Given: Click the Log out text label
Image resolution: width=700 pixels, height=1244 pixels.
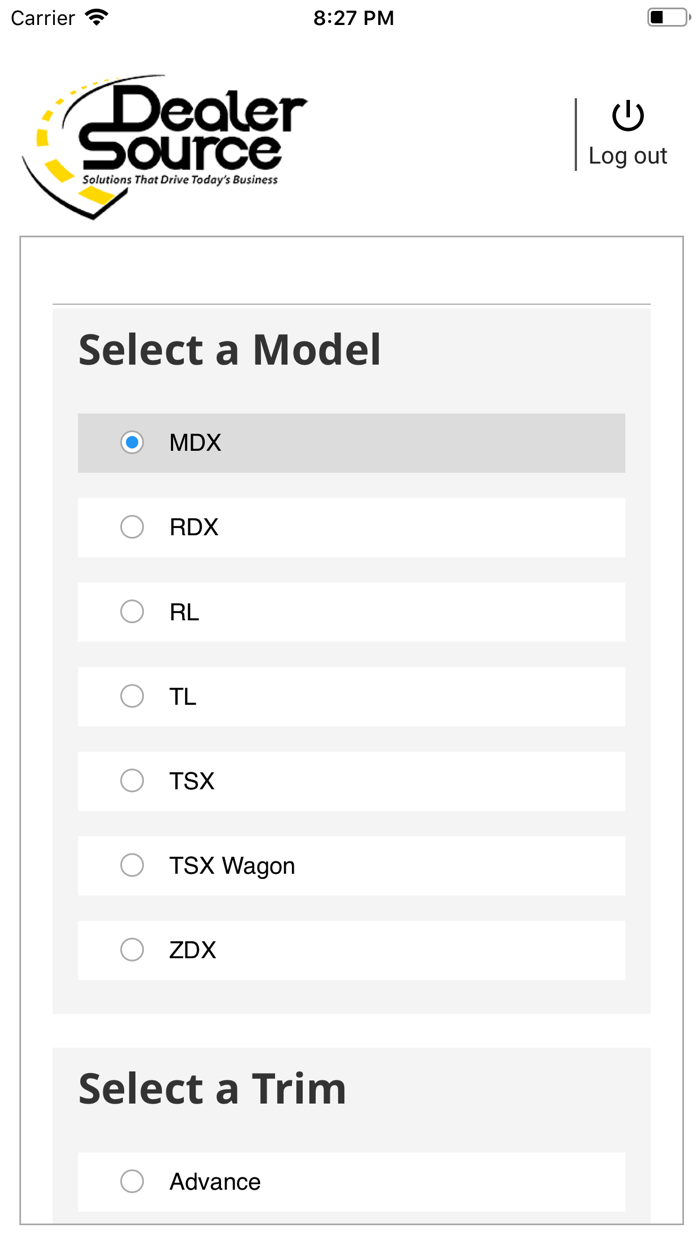Looking at the screenshot, I should click(x=628, y=156).
